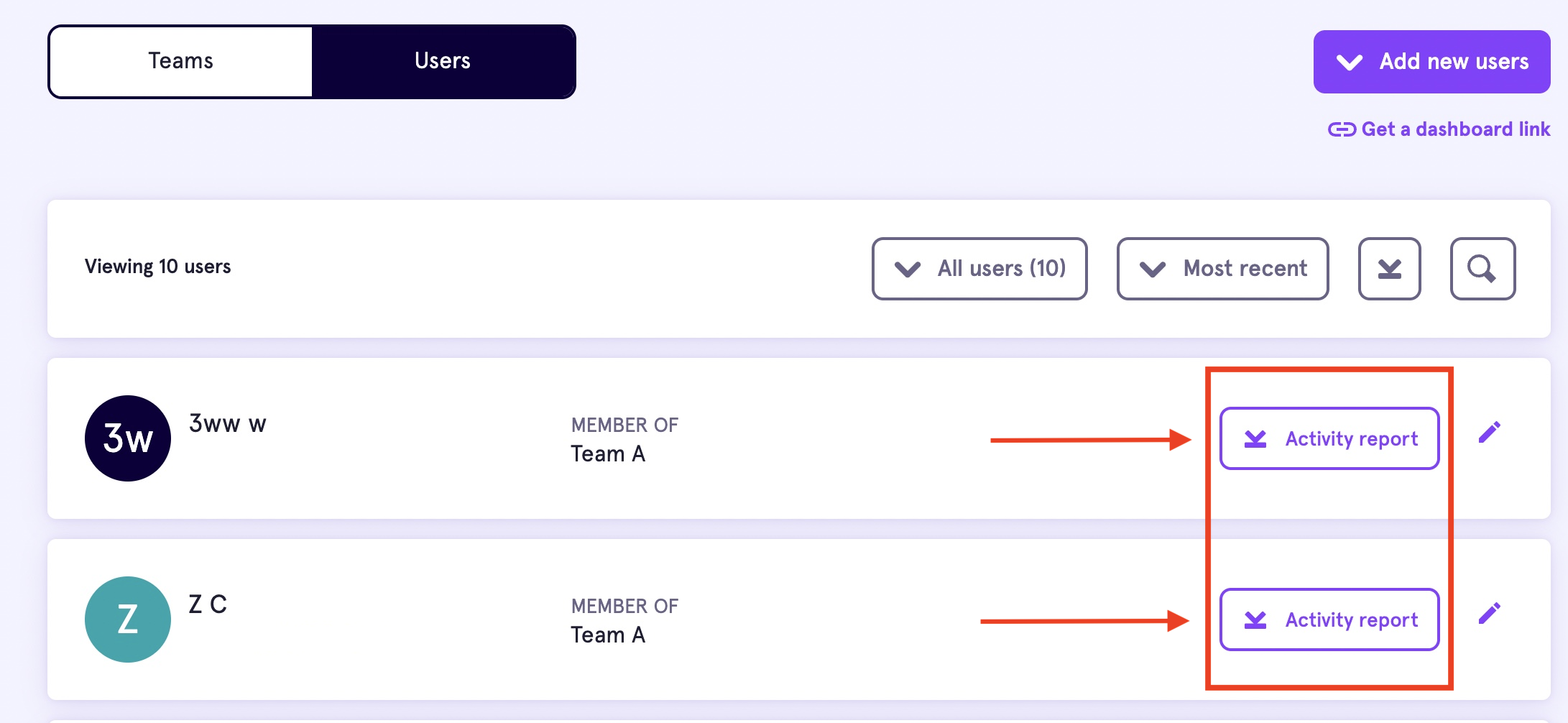Open the Most recent sort dropdown
Screen dimensions: 1568x723
pos(1222,269)
